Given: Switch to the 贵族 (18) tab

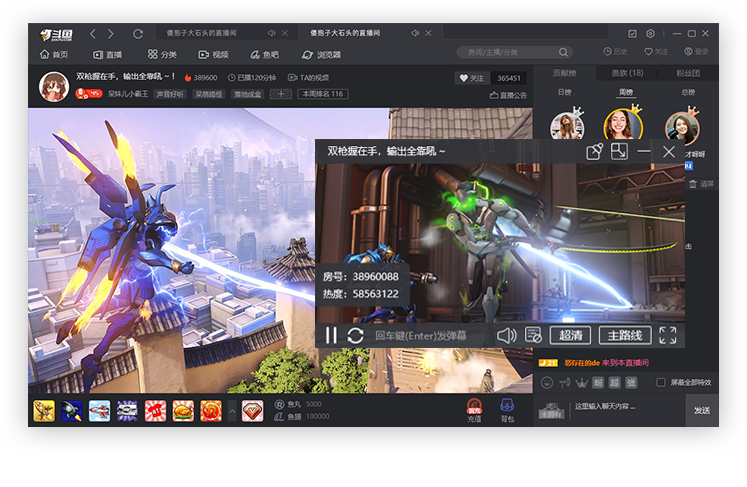Looking at the screenshot, I should (x=627, y=73).
